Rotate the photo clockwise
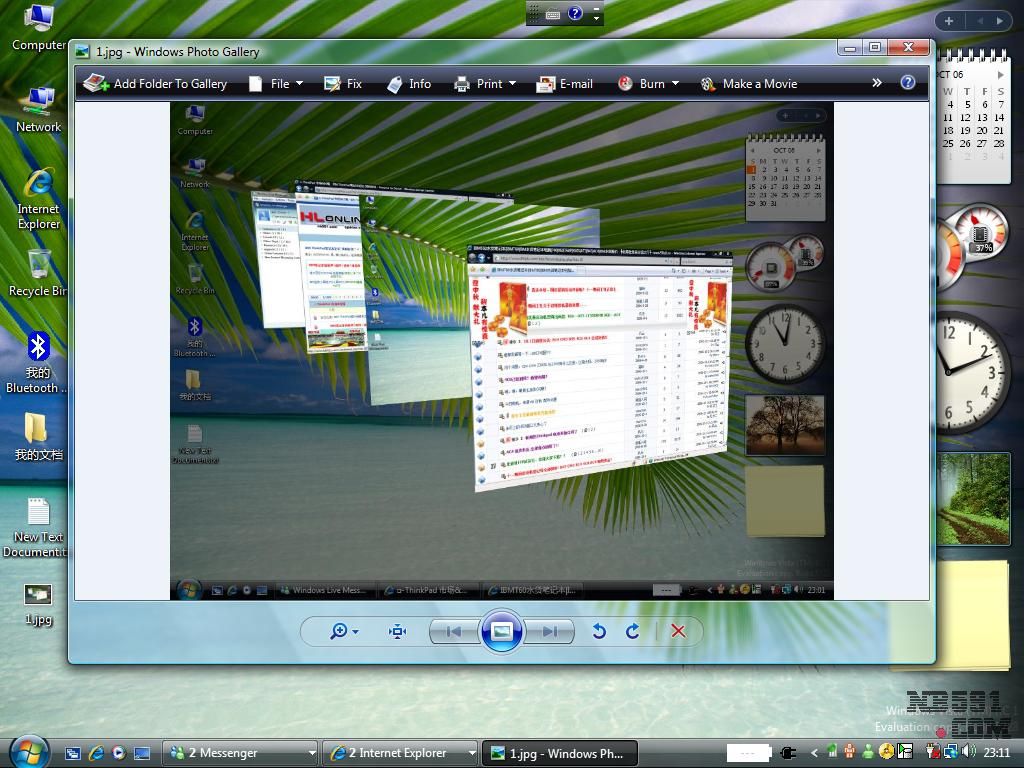This screenshot has height=768, width=1024. (x=632, y=631)
